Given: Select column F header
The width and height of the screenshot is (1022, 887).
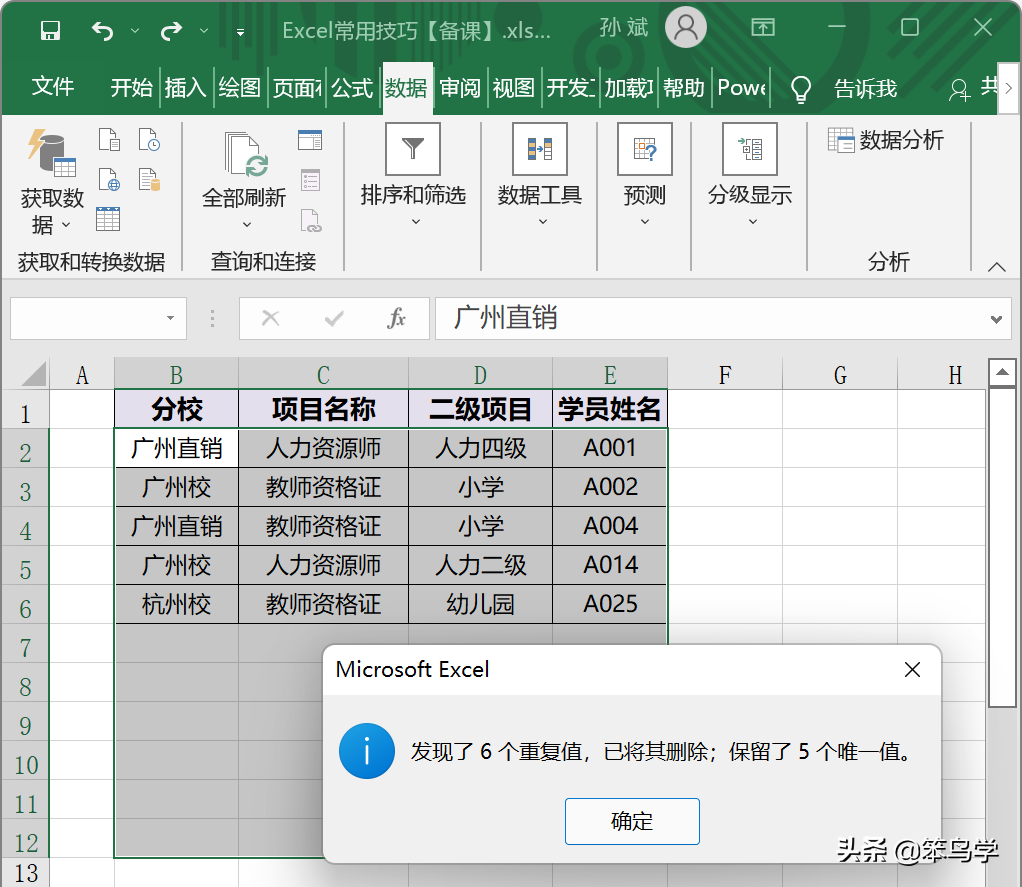Looking at the screenshot, I should (x=725, y=375).
